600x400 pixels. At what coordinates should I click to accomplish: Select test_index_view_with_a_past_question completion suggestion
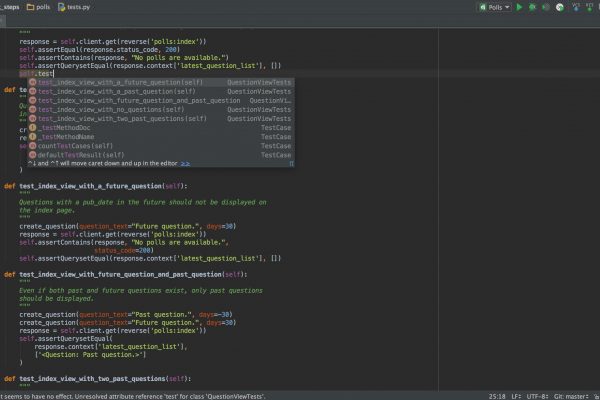coord(161,91)
